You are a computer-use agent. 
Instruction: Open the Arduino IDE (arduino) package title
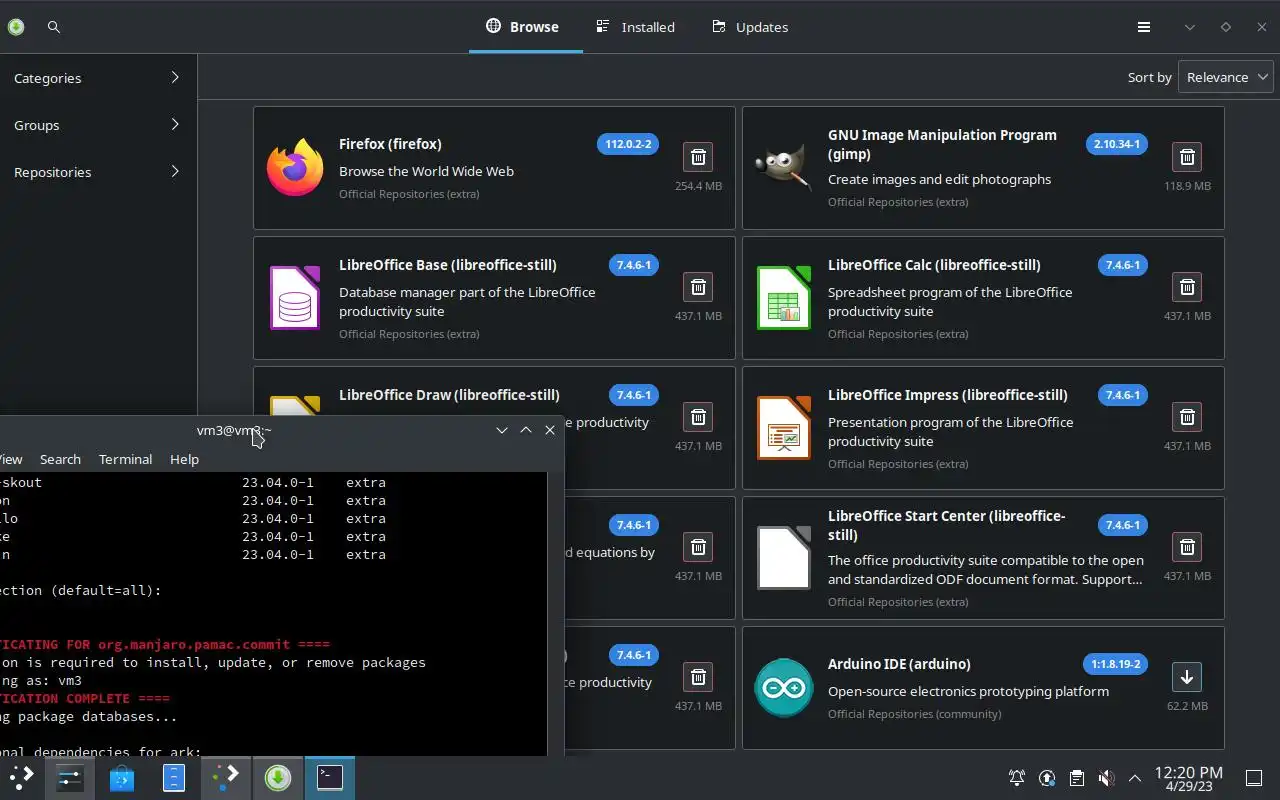pos(899,664)
